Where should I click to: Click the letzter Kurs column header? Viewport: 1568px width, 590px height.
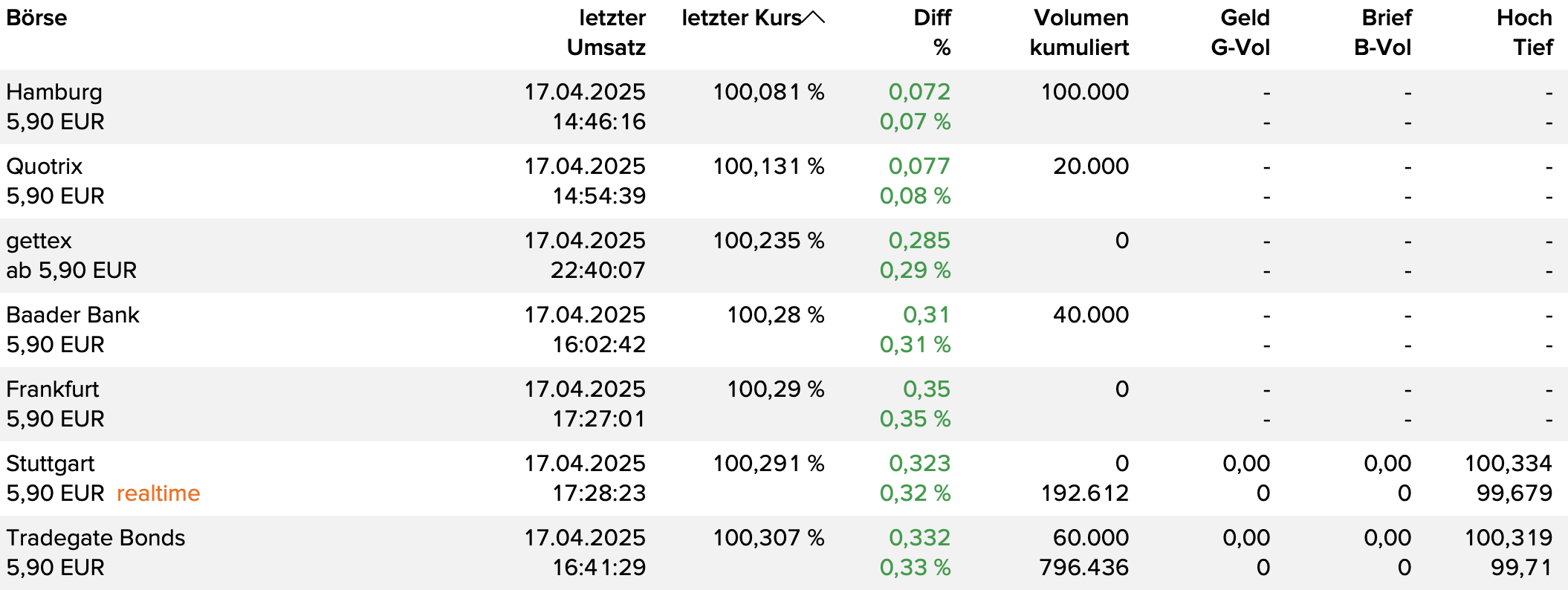741,17
